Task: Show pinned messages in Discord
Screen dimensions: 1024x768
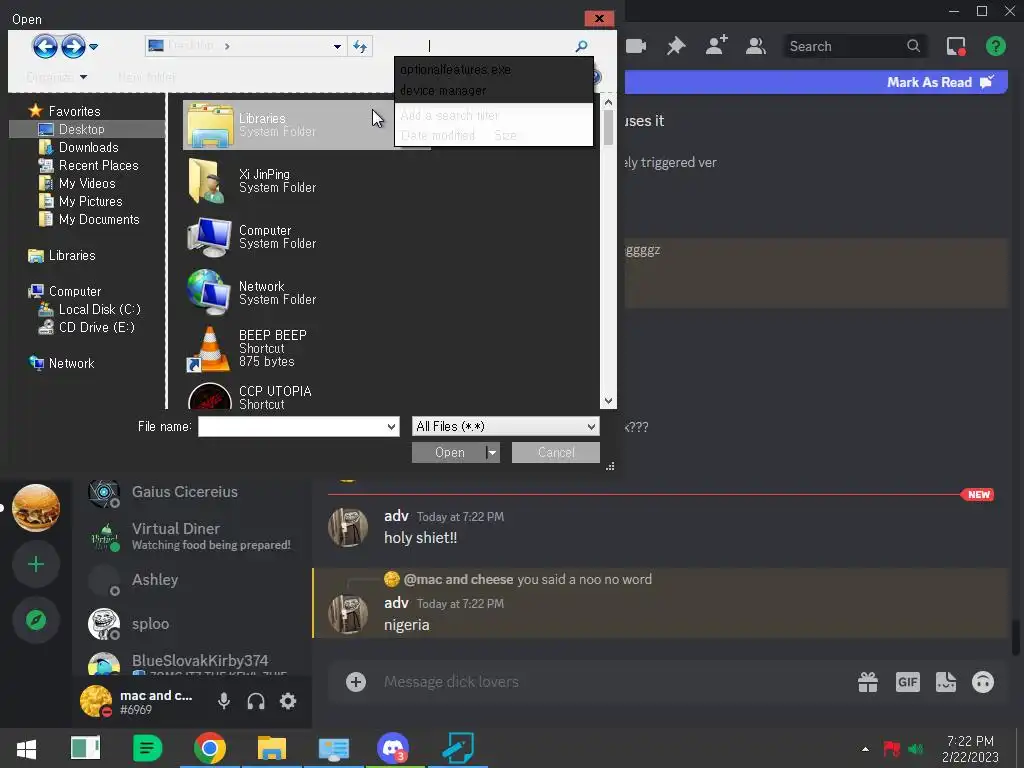Action: (x=676, y=46)
